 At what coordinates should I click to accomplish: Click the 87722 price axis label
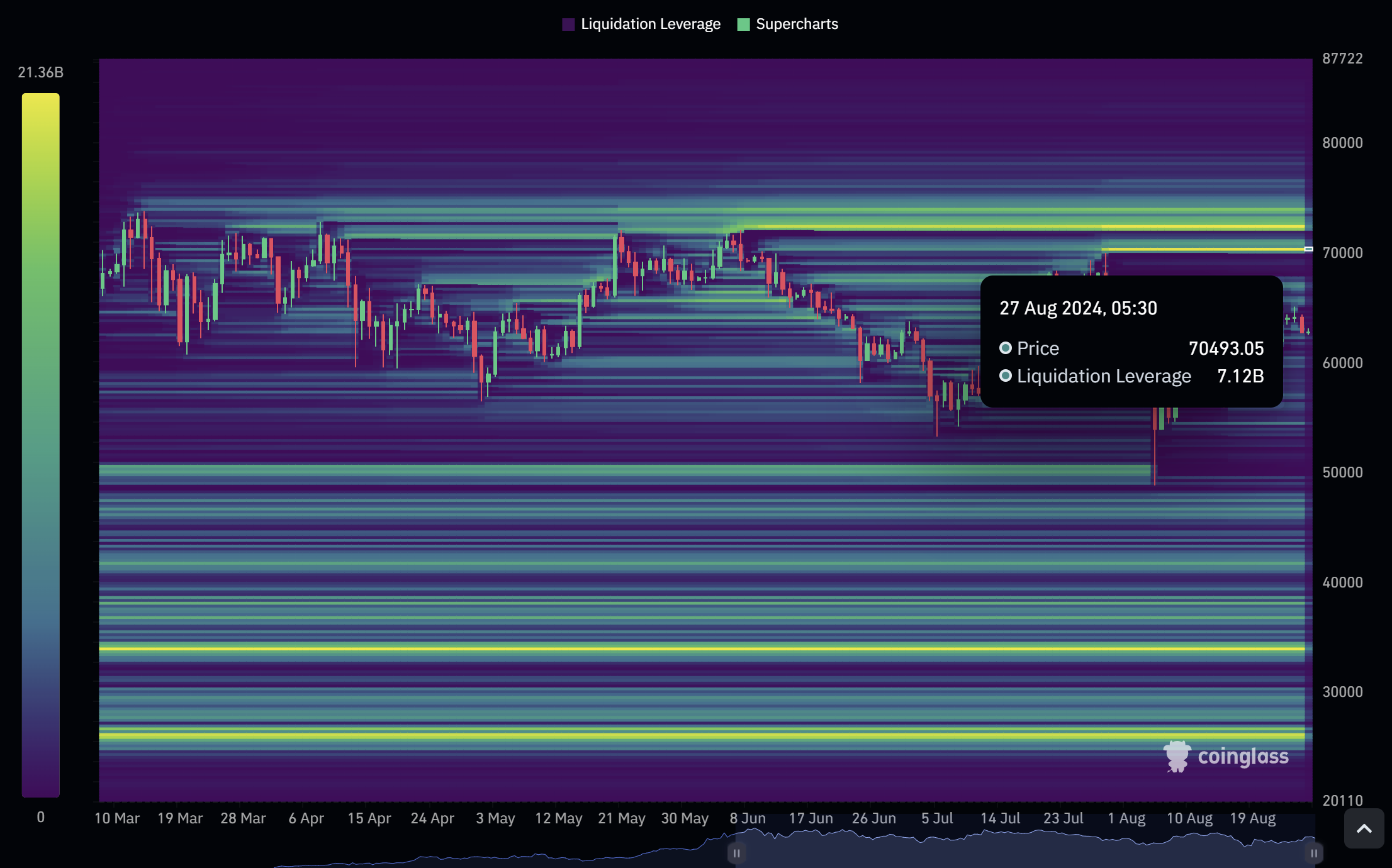point(1342,58)
